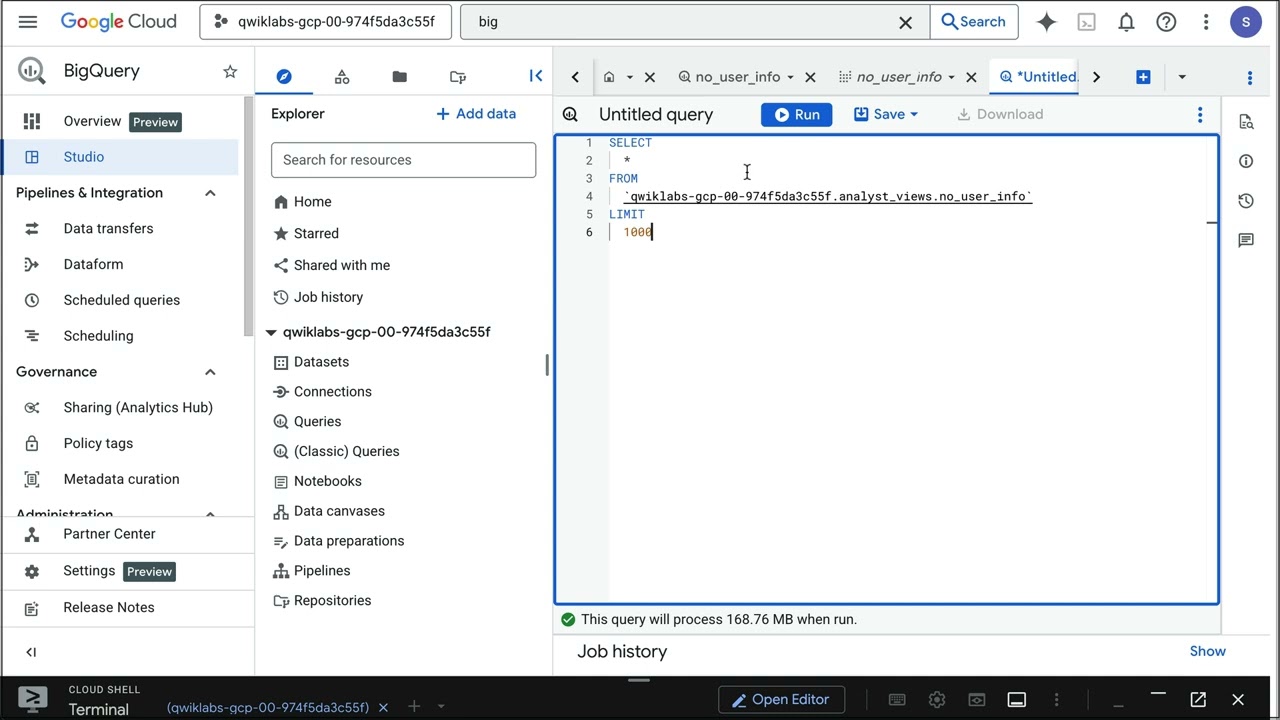Open the Datasets tree item
This screenshot has height=720, width=1280.
point(321,362)
